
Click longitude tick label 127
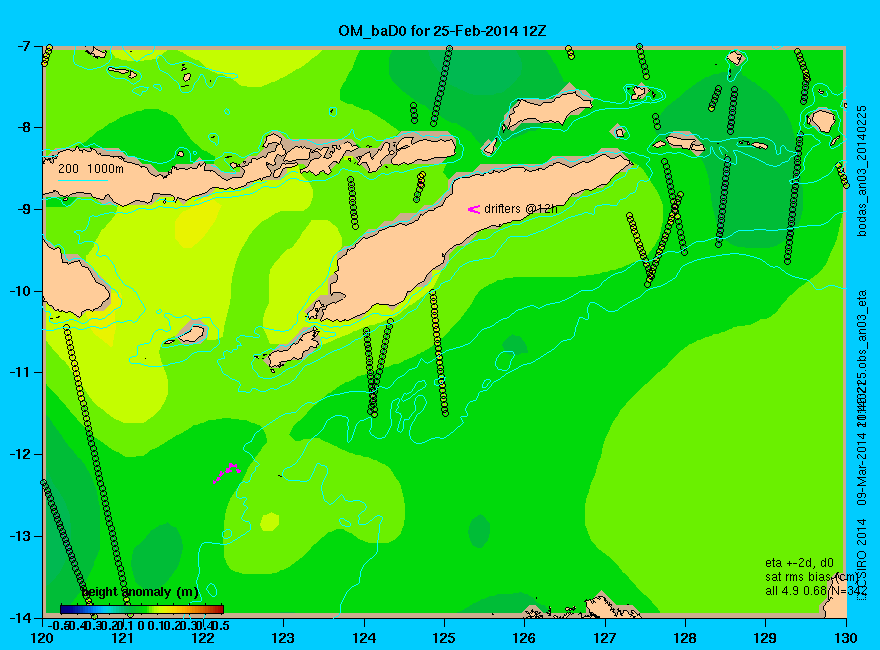point(605,638)
